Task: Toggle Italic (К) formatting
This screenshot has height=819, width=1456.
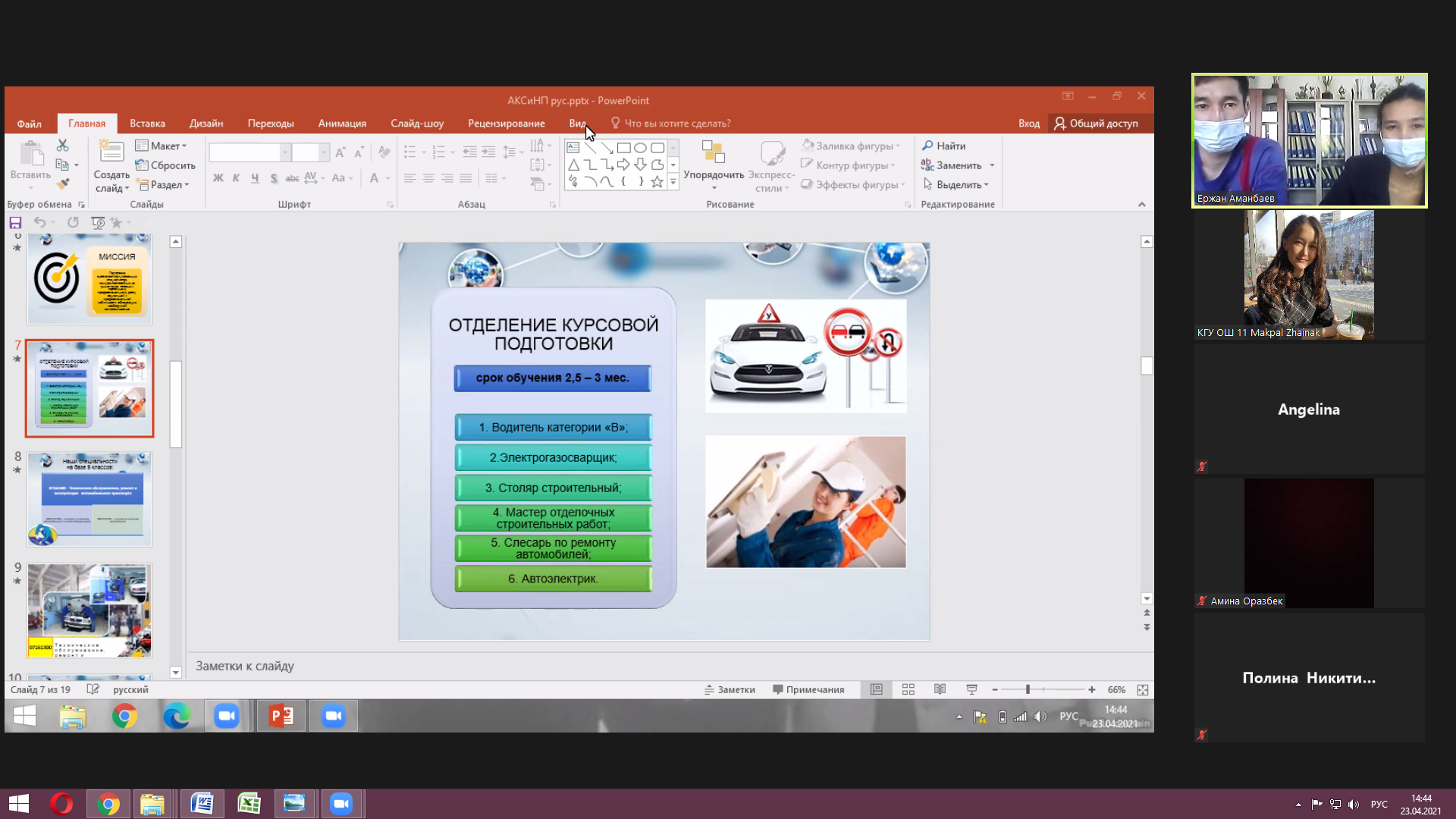Action: click(236, 178)
